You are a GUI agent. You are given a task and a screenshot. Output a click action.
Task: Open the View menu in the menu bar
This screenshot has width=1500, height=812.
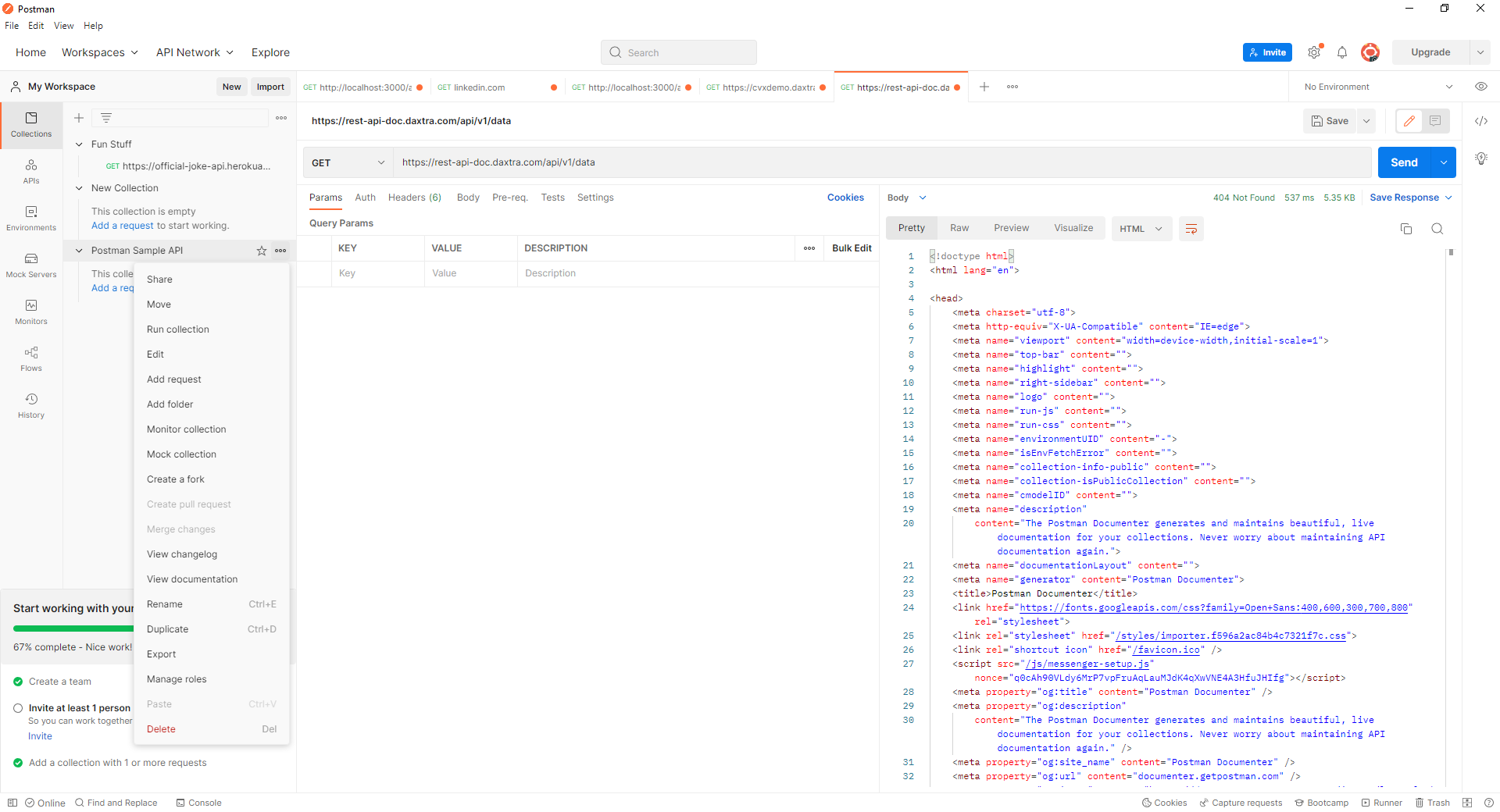pyautogui.click(x=63, y=26)
